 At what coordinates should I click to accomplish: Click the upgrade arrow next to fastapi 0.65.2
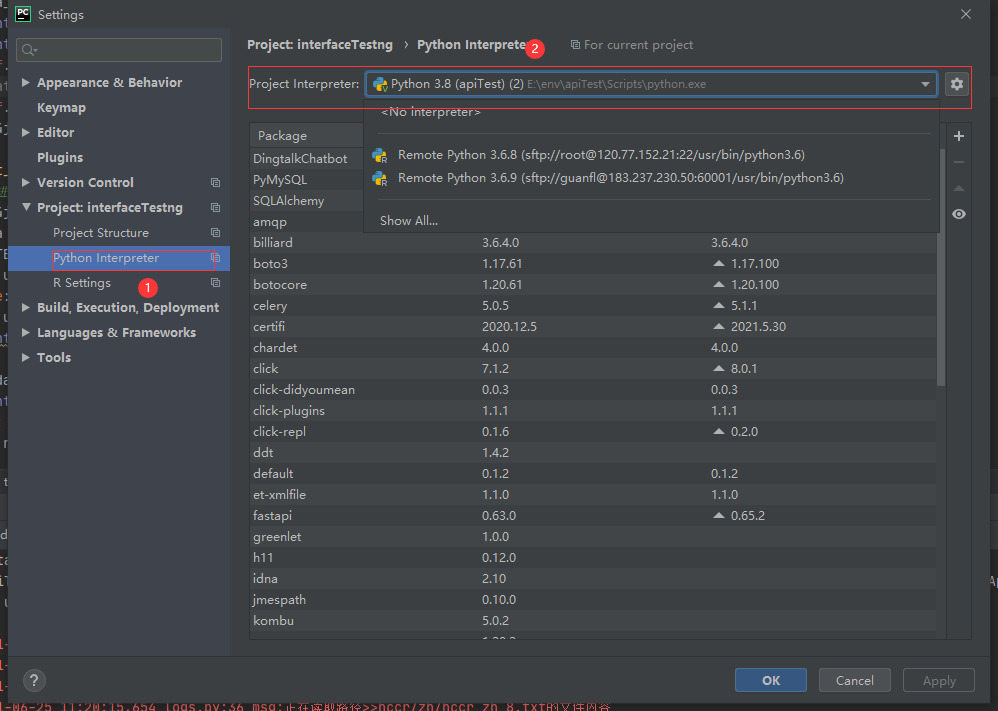coord(719,516)
